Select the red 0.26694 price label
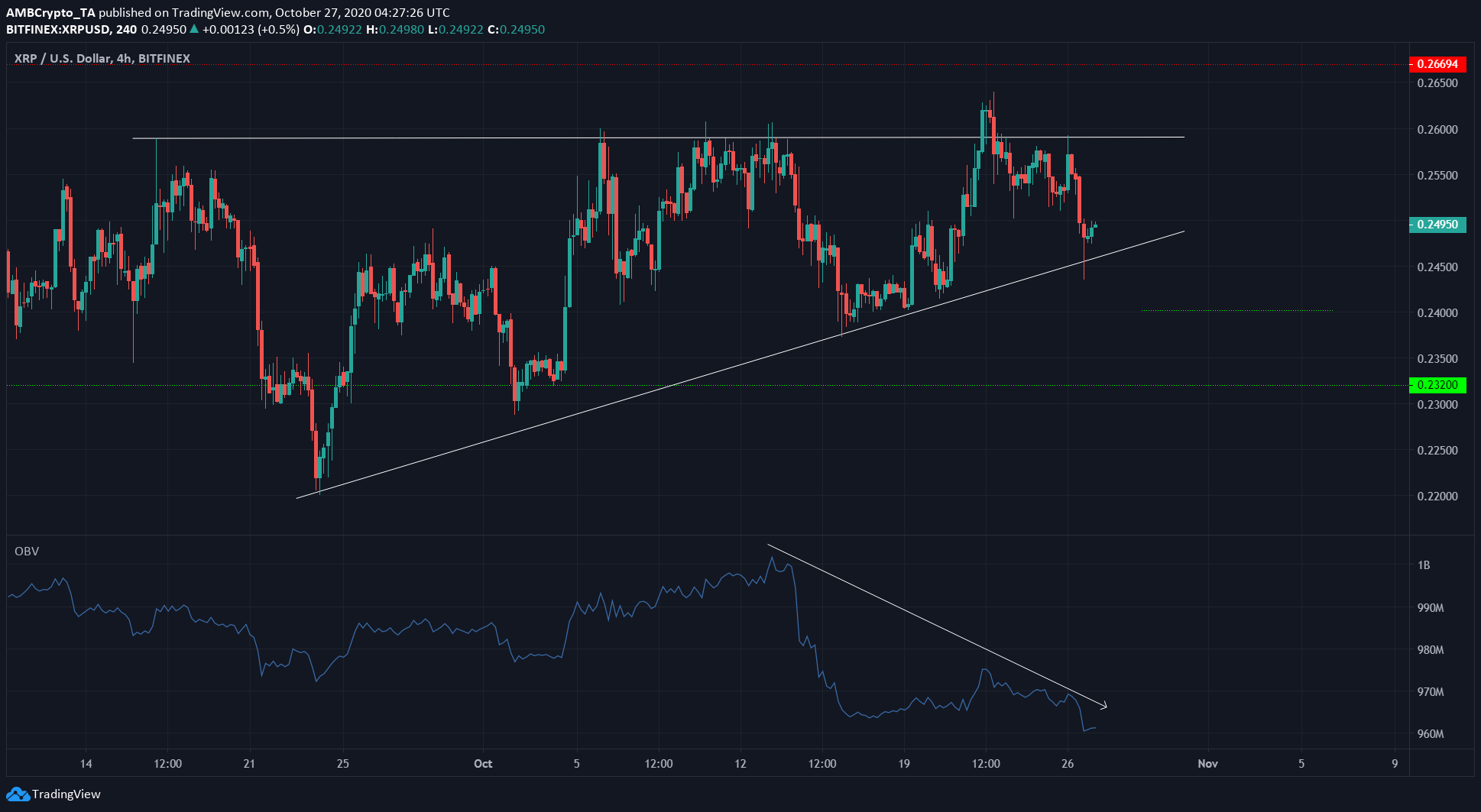Viewport: 1481px width, 812px height. 1437,64
